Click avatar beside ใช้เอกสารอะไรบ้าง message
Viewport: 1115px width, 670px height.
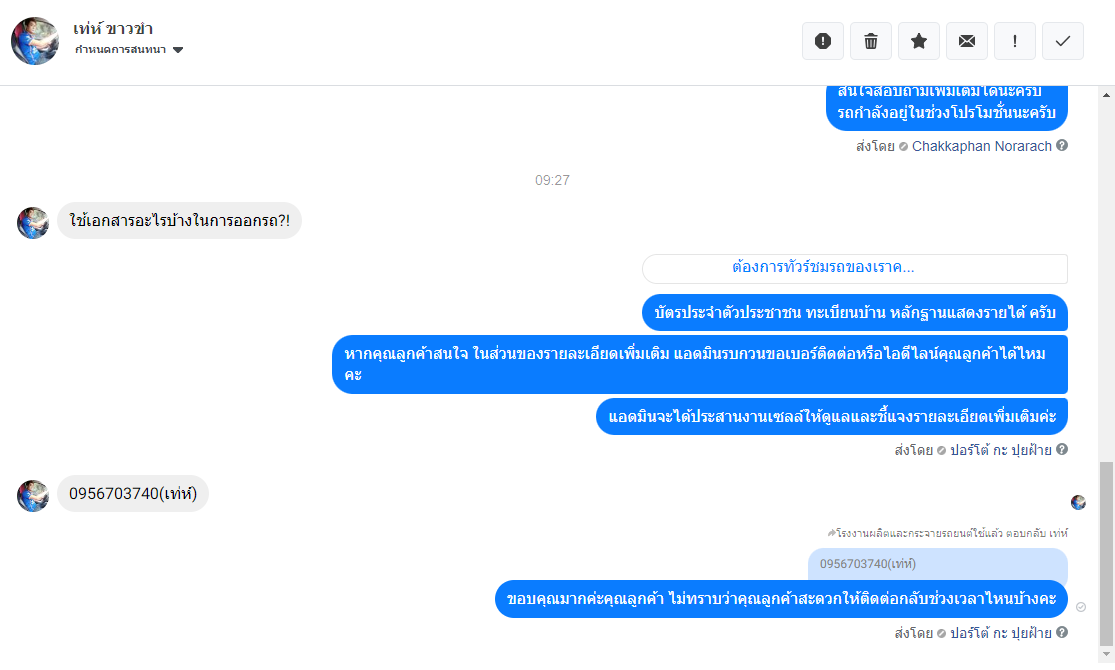tap(33, 223)
